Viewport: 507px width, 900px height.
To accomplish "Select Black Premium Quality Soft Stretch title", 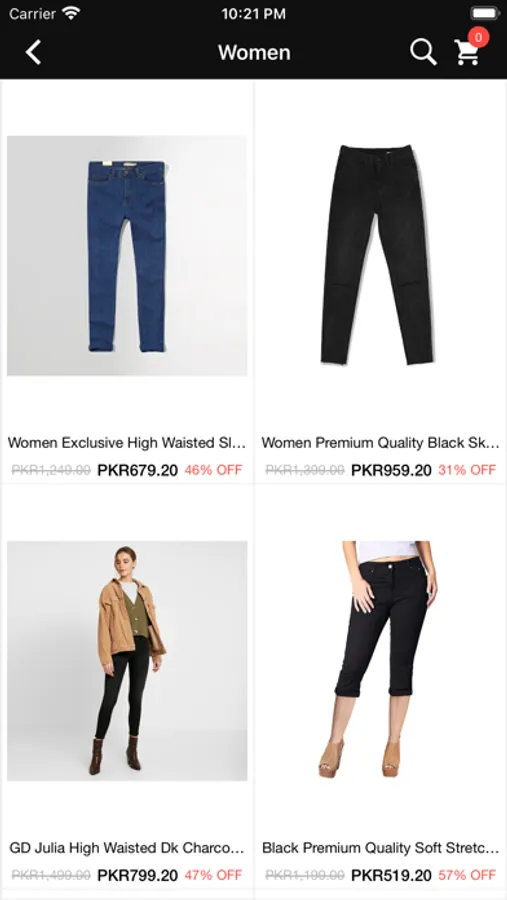I will click(x=380, y=848).
